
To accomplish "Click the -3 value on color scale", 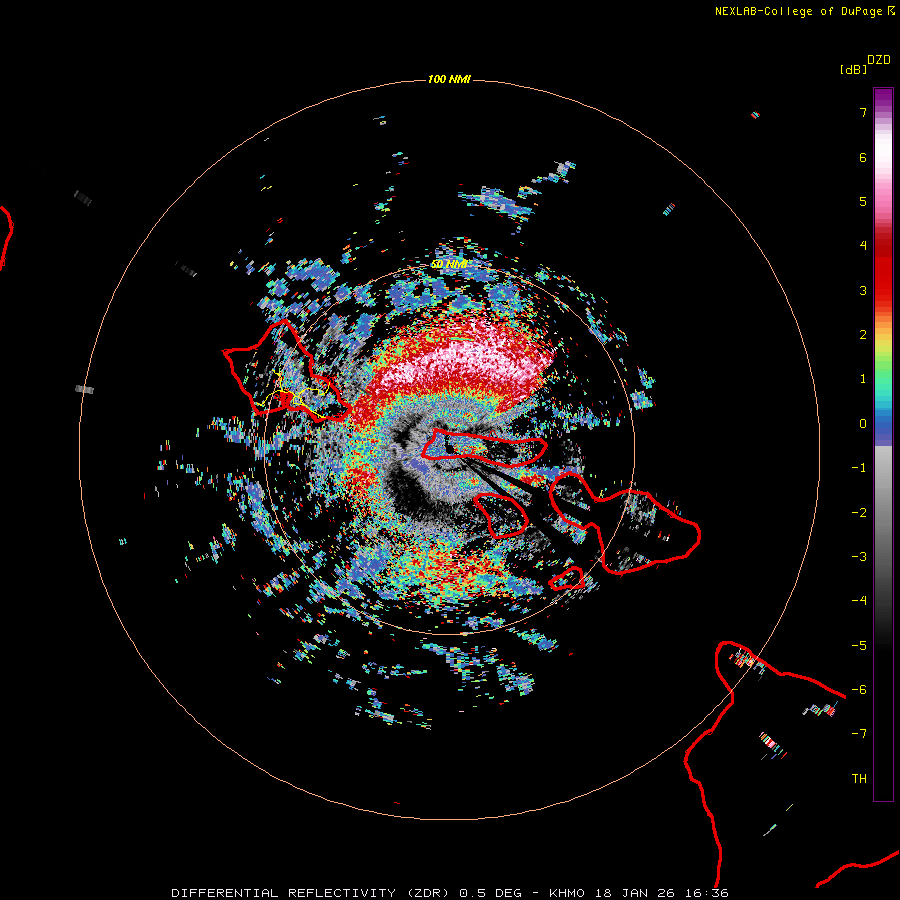I will point(859,557).
